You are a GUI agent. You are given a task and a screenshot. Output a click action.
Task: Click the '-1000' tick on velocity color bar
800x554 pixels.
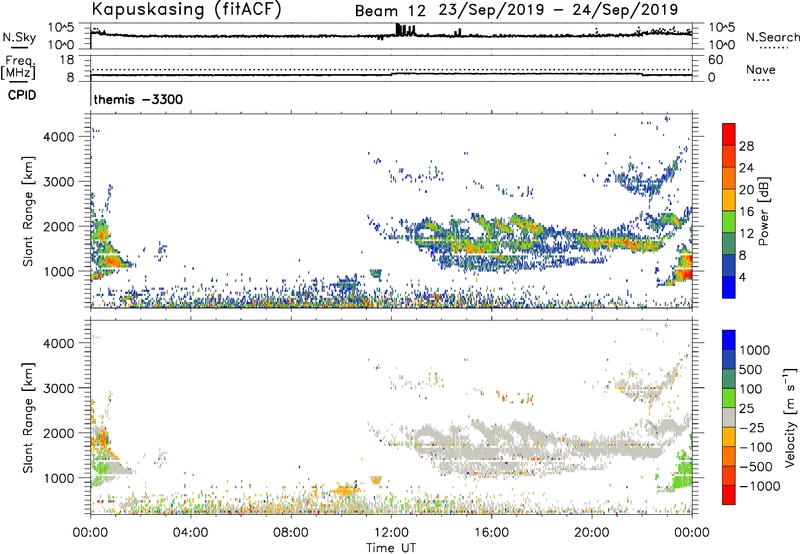click(760, 486)
